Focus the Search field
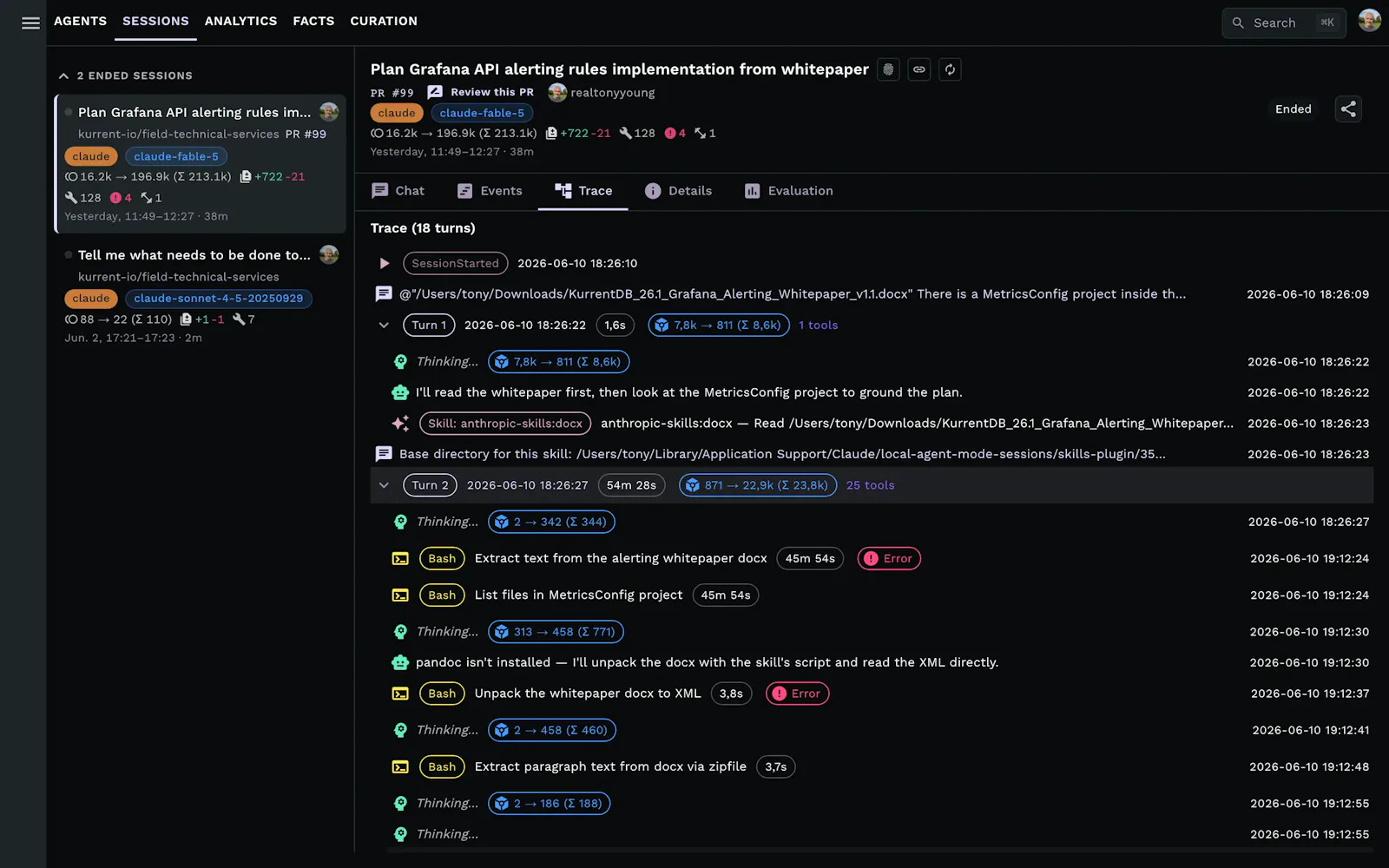The height and width of the screenshot is (868, 1389). click(1284, 23)
